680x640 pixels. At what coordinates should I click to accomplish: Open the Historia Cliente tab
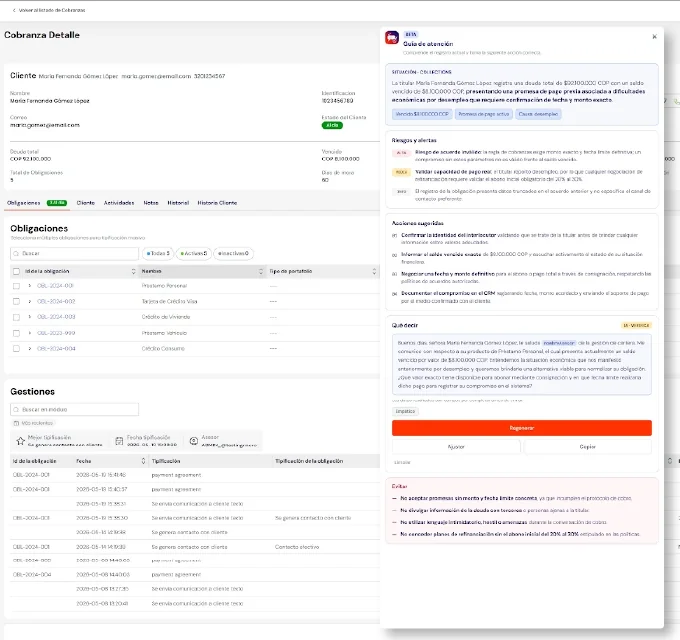[217, 203]
